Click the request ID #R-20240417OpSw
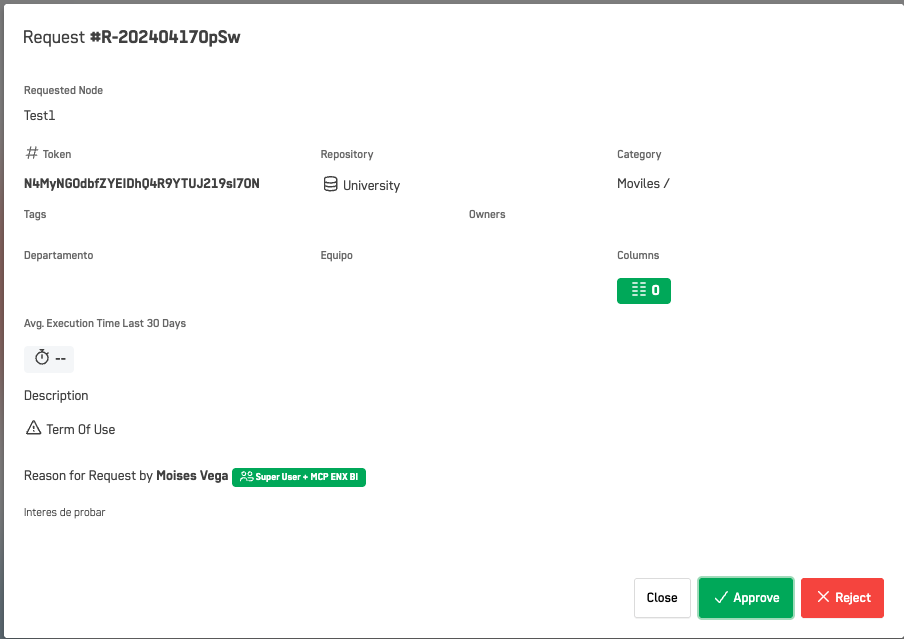 [x=165, y=37]
